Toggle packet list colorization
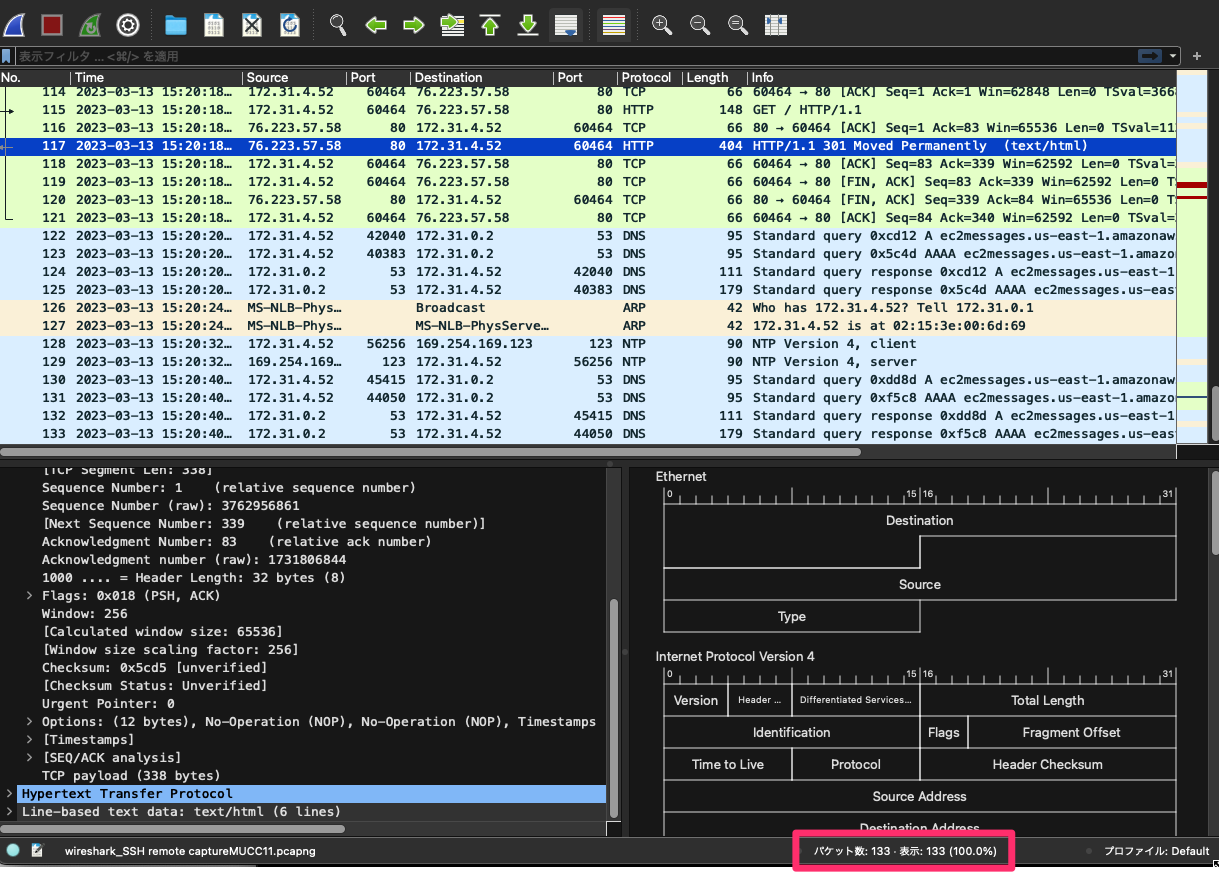Image resolution: width=1219 pixels, height=872 pixels. point(614,25)
